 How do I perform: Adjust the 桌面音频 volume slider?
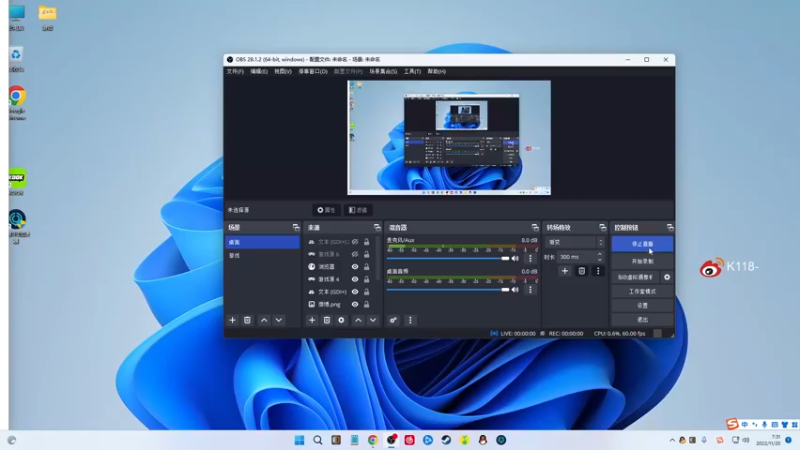tap(448, 289)
